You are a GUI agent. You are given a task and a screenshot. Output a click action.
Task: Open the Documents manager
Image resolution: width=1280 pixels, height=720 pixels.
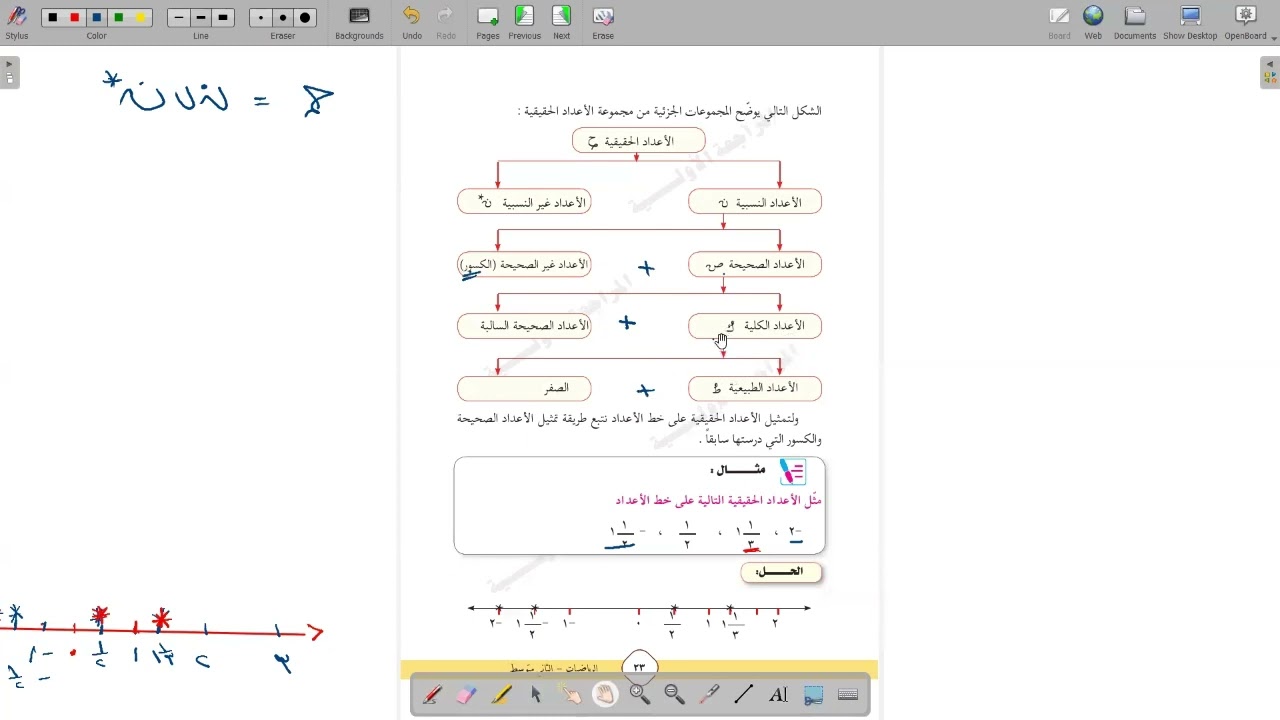click(1135, 22)
